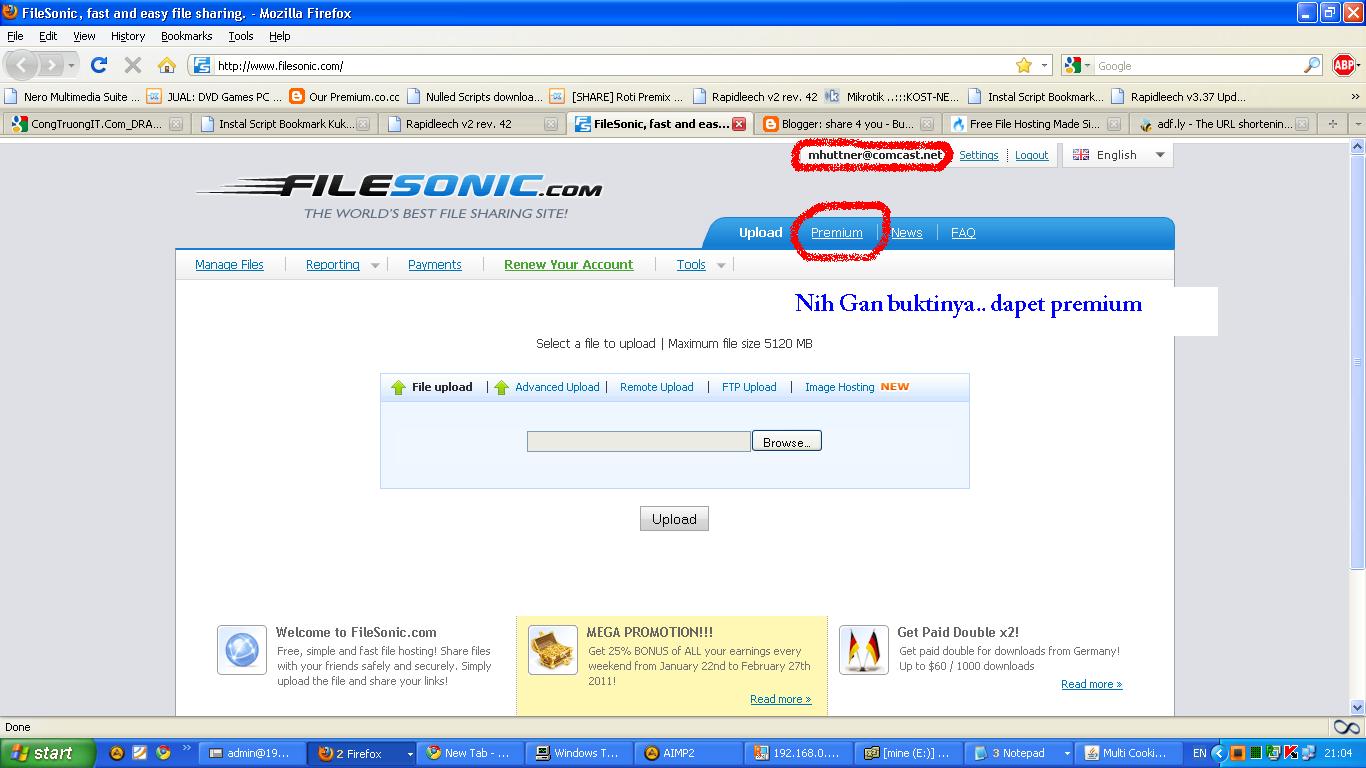Go to the Home page icon
The width and height of the screenshot is (1366, 768).
tap(167, 65)
